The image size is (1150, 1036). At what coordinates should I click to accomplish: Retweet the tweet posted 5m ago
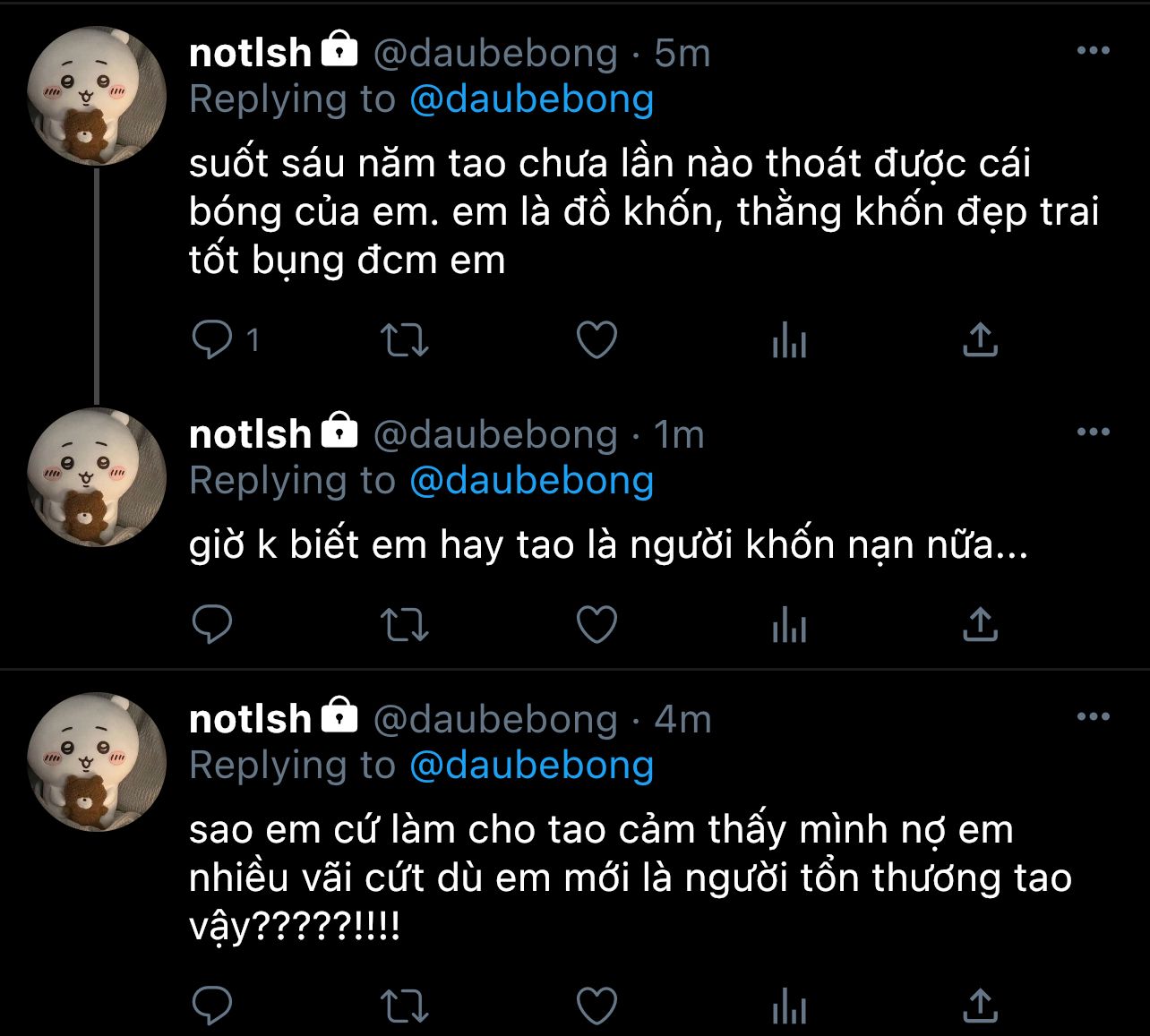click(405, 340)
